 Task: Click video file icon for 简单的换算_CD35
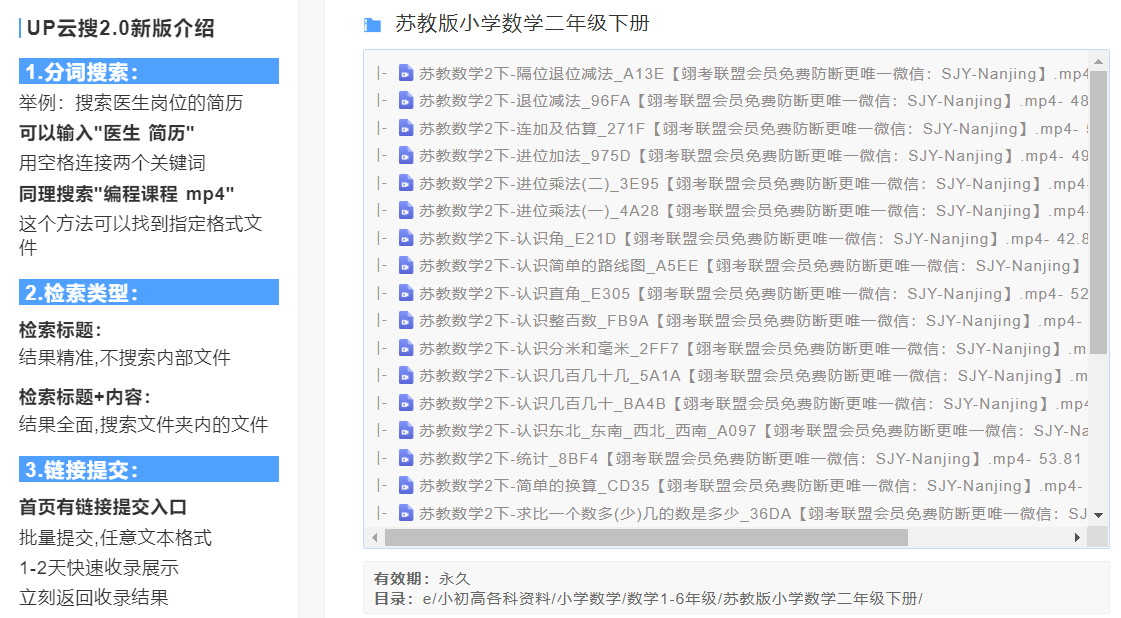(405, 486)
